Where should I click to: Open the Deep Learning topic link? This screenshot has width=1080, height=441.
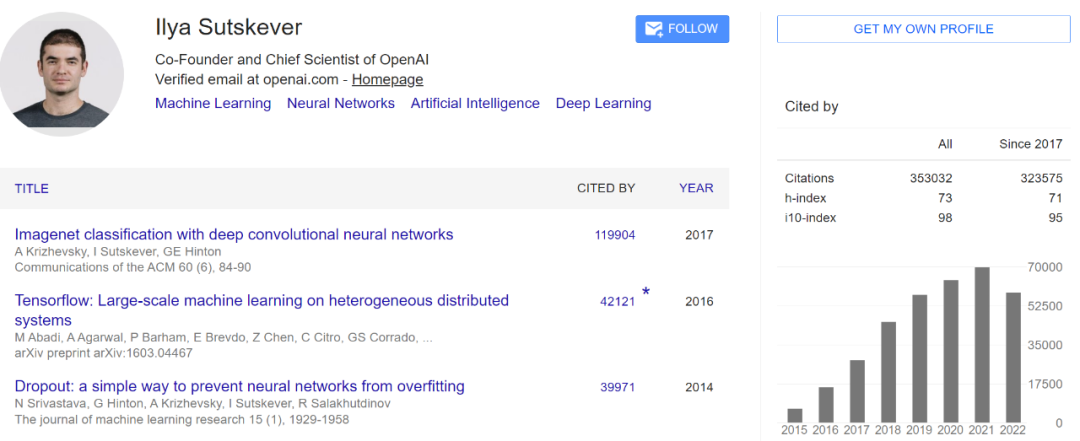(603, 103)
